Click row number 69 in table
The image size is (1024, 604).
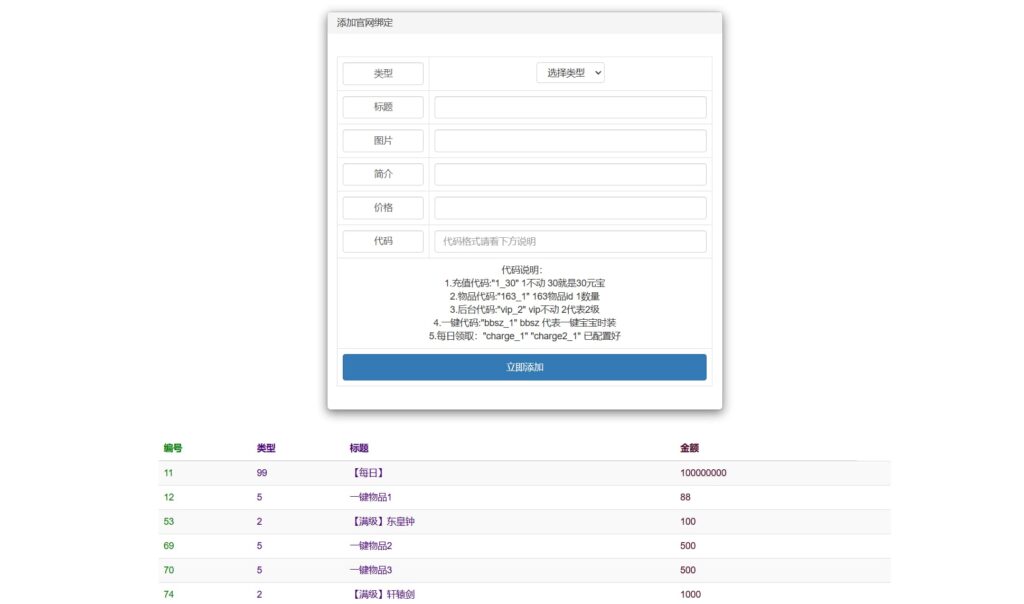pos(170,546)
